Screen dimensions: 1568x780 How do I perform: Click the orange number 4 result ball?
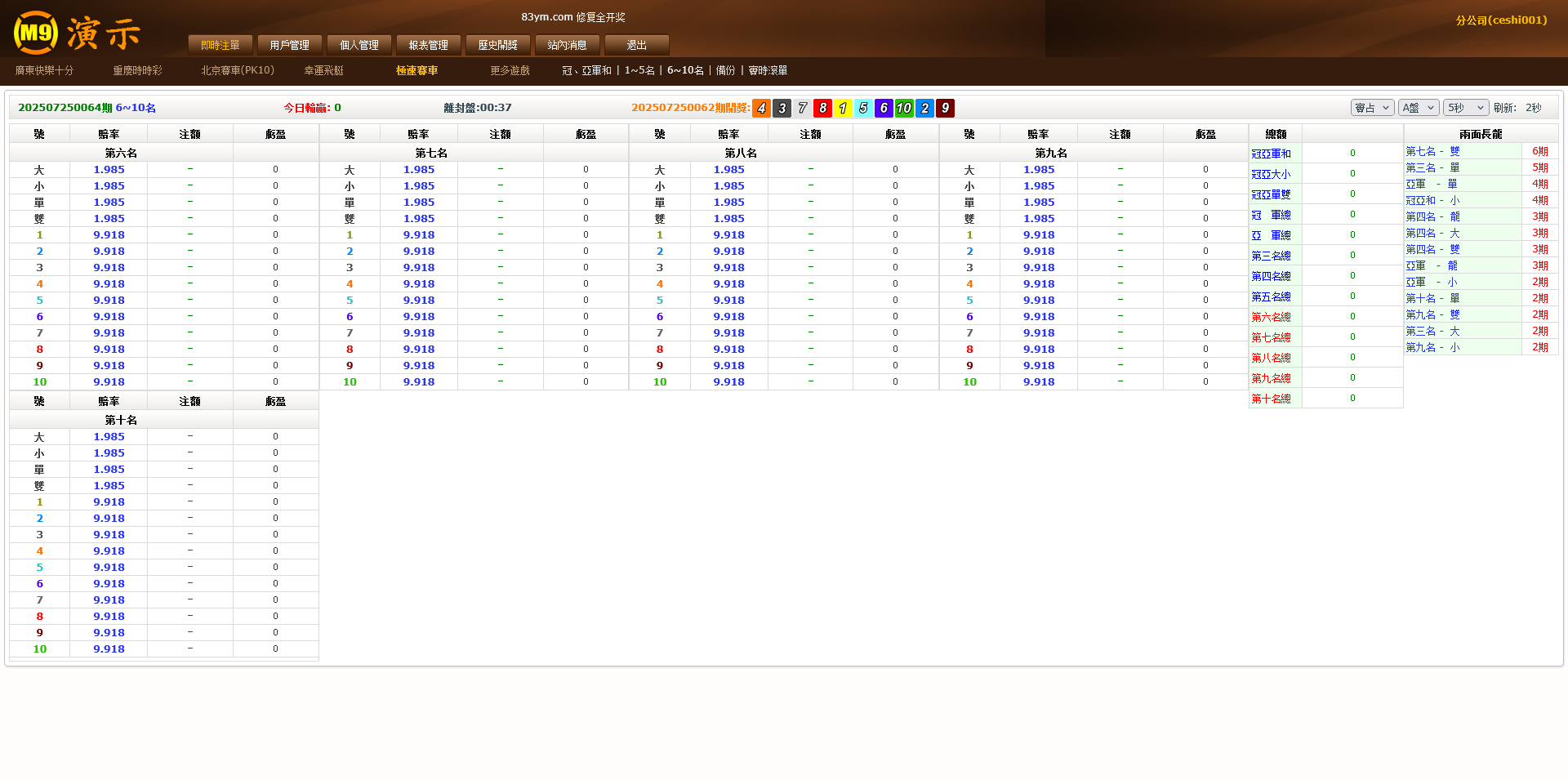(x=761, y=108)
